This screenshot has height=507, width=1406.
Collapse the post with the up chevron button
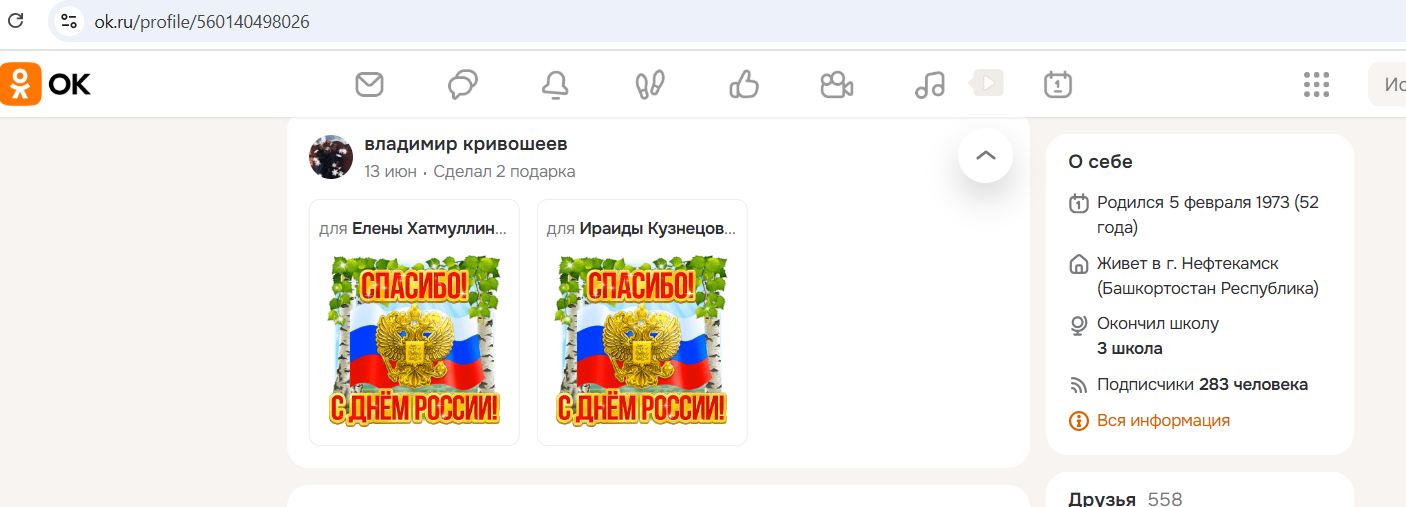click(x=985, y=155)
